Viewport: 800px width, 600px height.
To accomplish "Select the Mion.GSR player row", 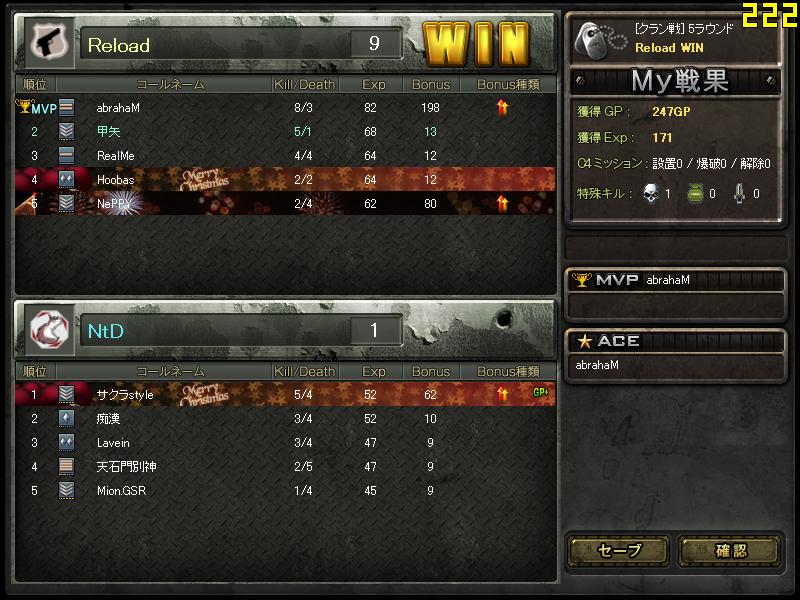I will pyautogui.click(x=285, y=490).
